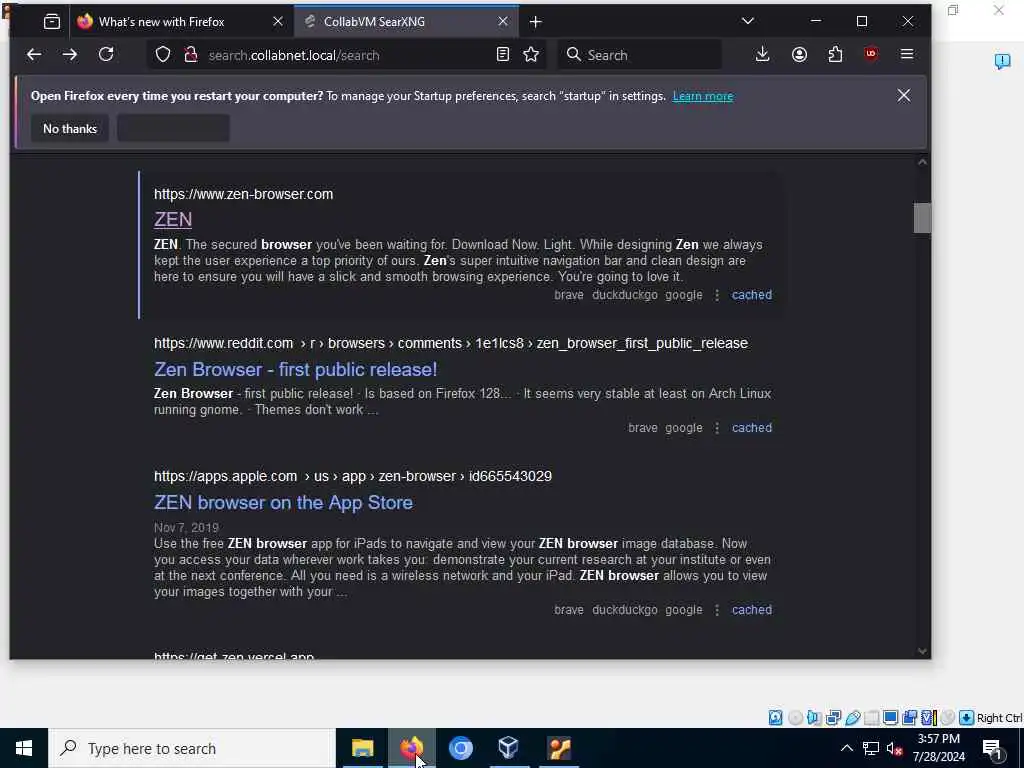
Task: Open the Firefox hamburger application menu
Action: click(906, 55)
